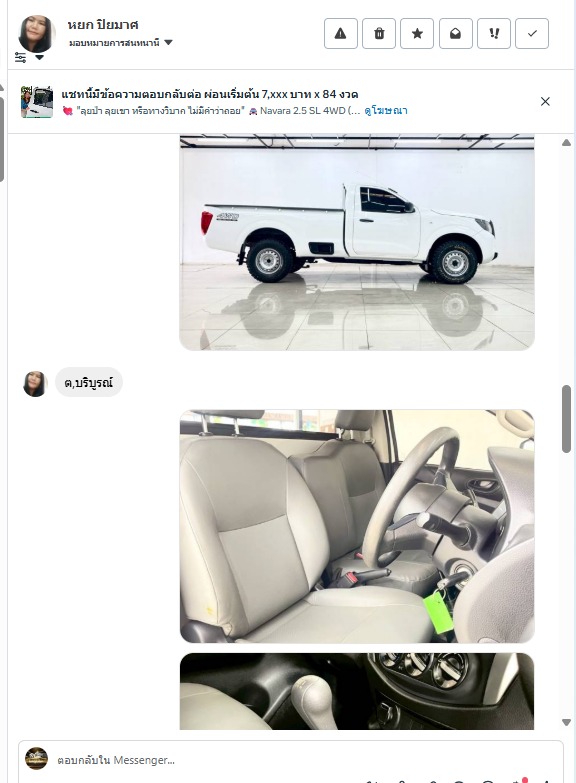Open the ดูโฆษณา link
Screen dimensions: 576x783
click(386, 110)
